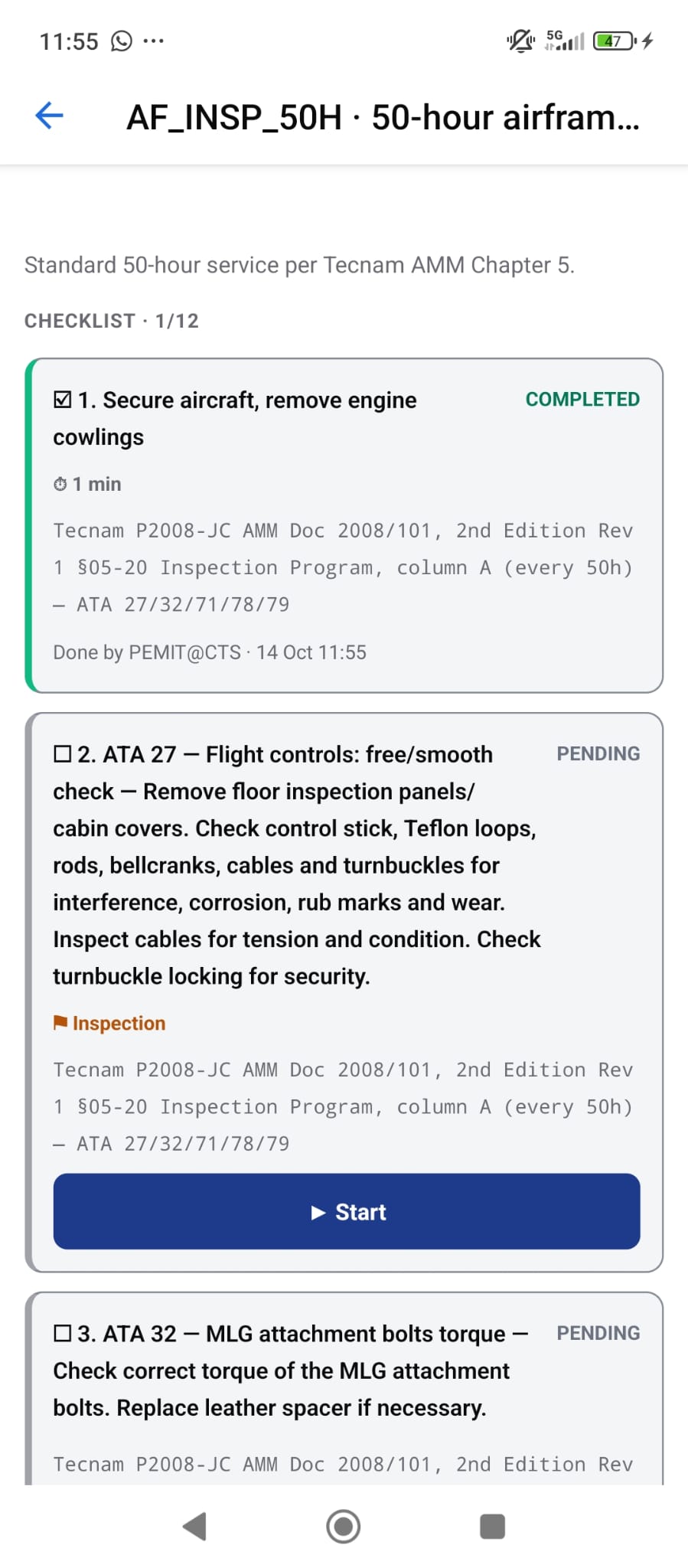Open the AF_INSP_50H page title
The image size is (688, 1568).
pyautogui.click(x=383, y=117)
